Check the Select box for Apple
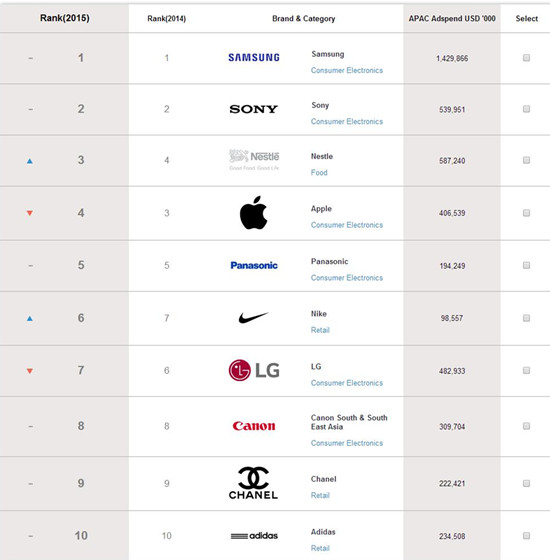Screen dimensions: 550x560 (x=526, y=213)
